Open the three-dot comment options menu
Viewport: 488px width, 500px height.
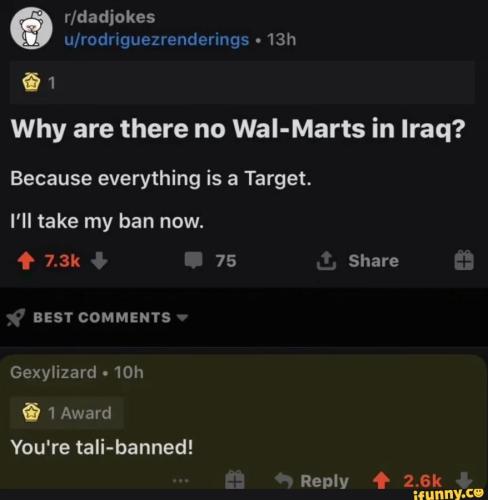click(x=181, y=481)
